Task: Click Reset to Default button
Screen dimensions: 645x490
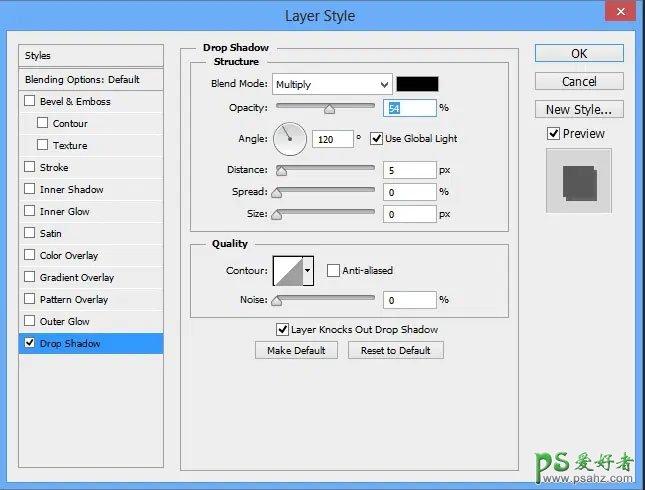Action: coord(396,350)
